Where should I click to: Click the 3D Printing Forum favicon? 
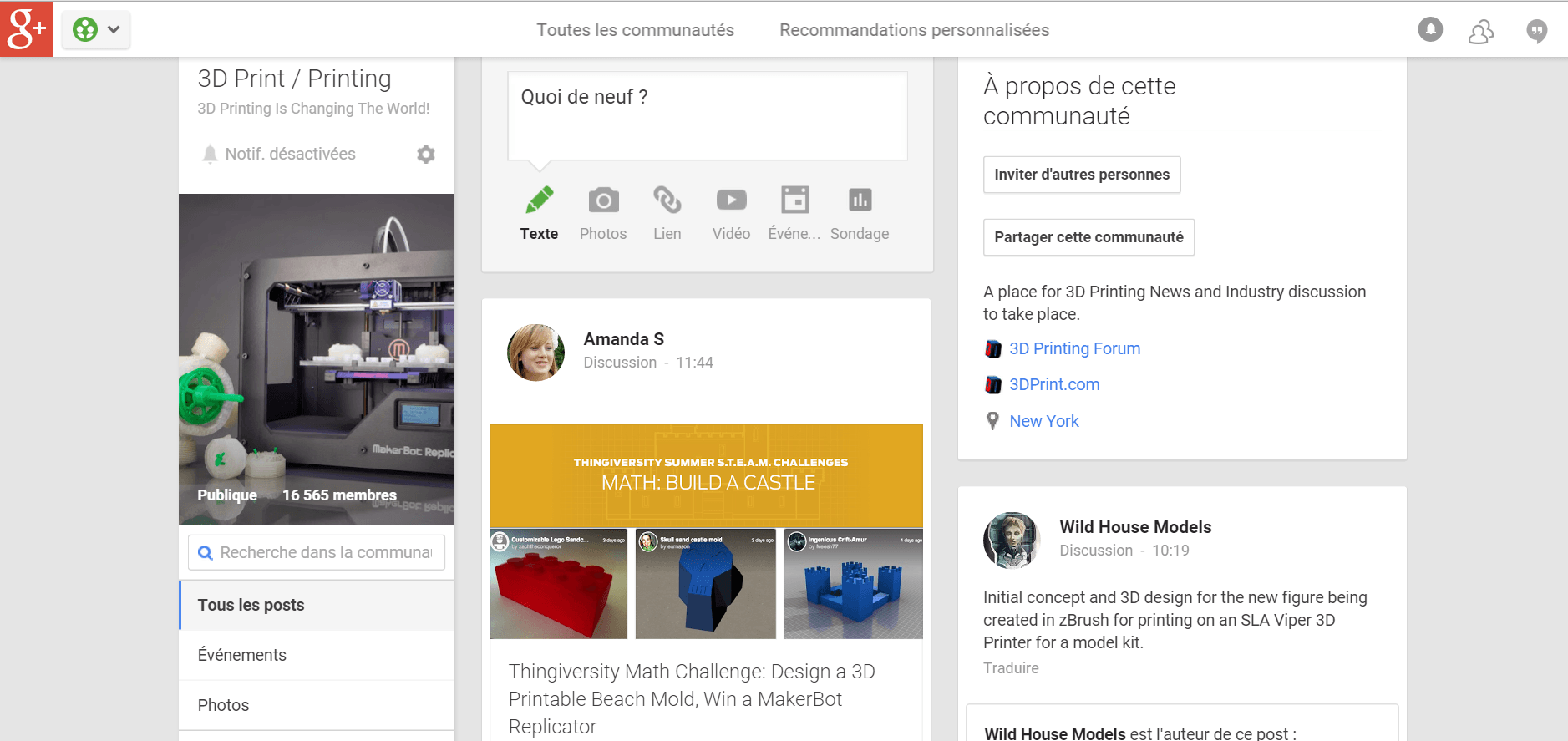[992, 348]
